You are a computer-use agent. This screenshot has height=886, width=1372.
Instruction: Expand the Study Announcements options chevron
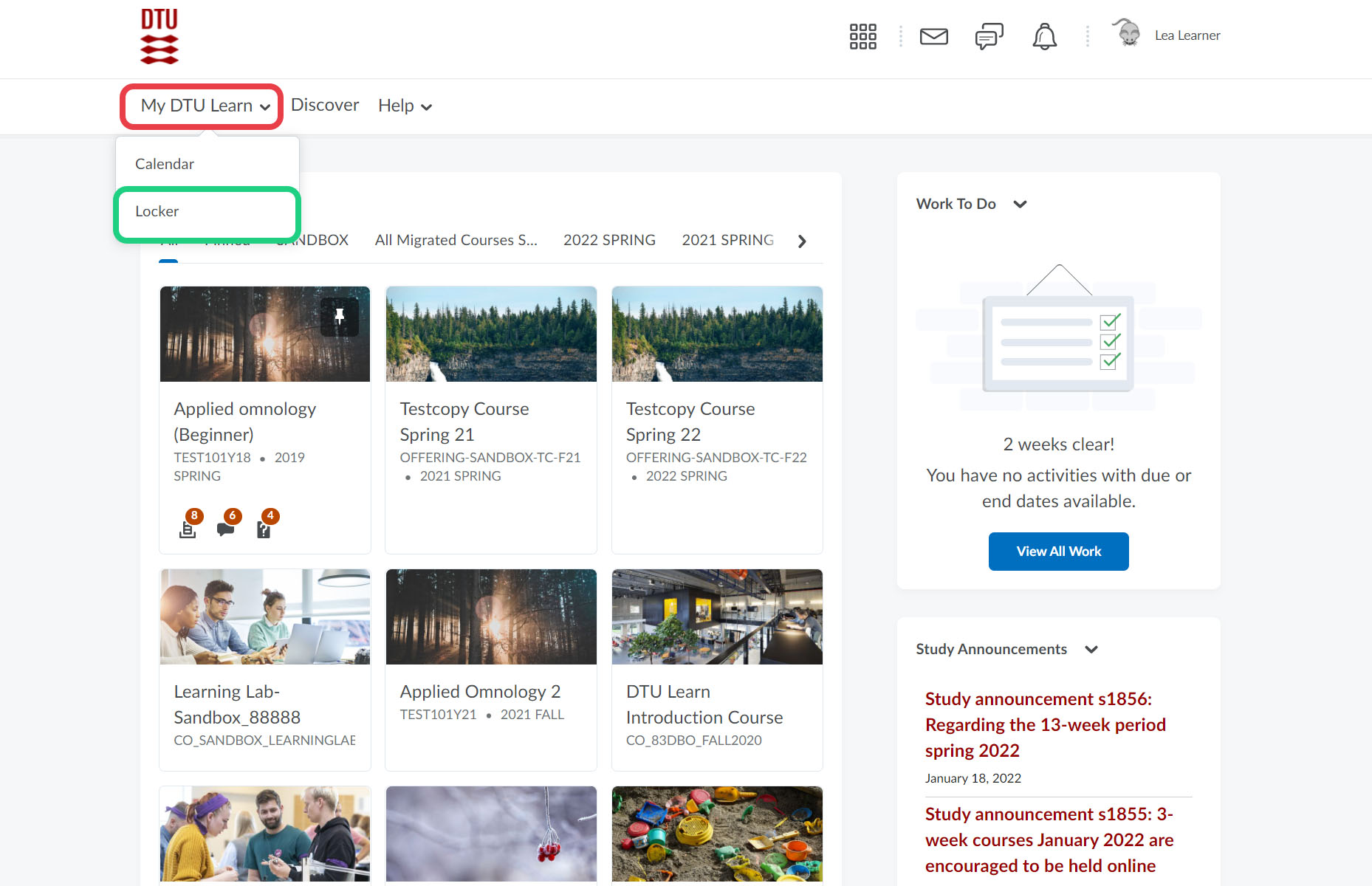point(1091,650)
